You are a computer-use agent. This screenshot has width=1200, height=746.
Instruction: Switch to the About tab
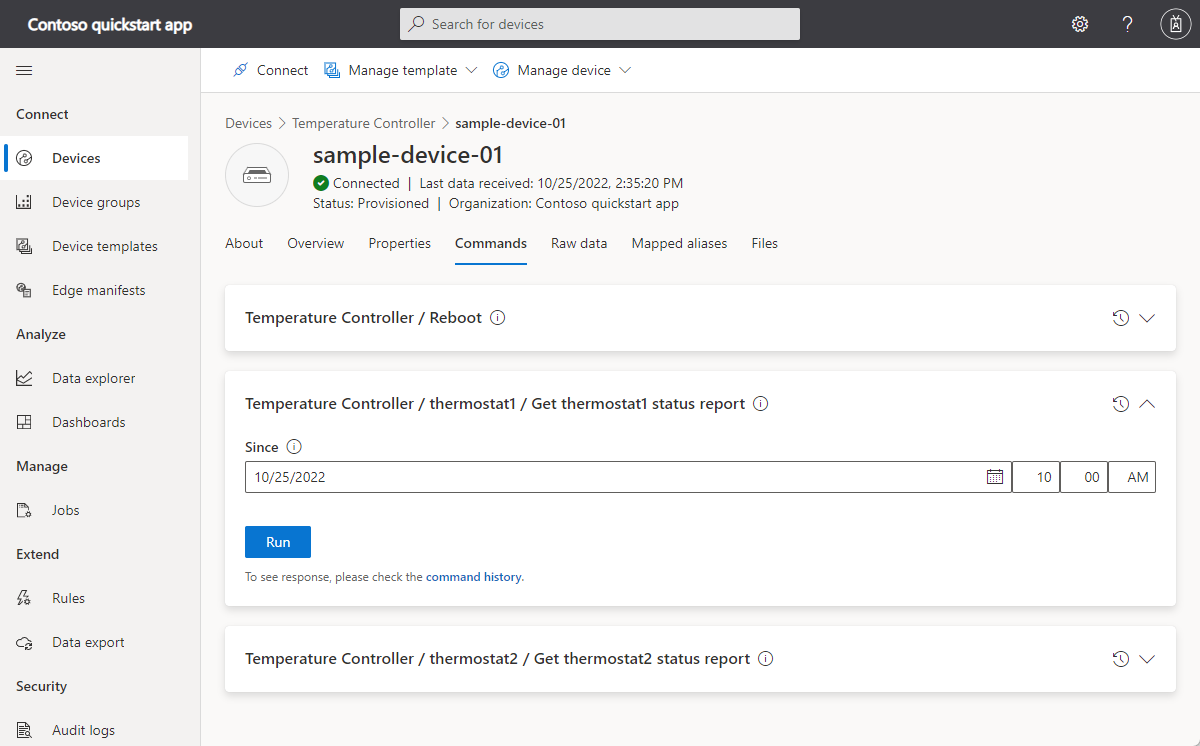(x=244, y=243)
